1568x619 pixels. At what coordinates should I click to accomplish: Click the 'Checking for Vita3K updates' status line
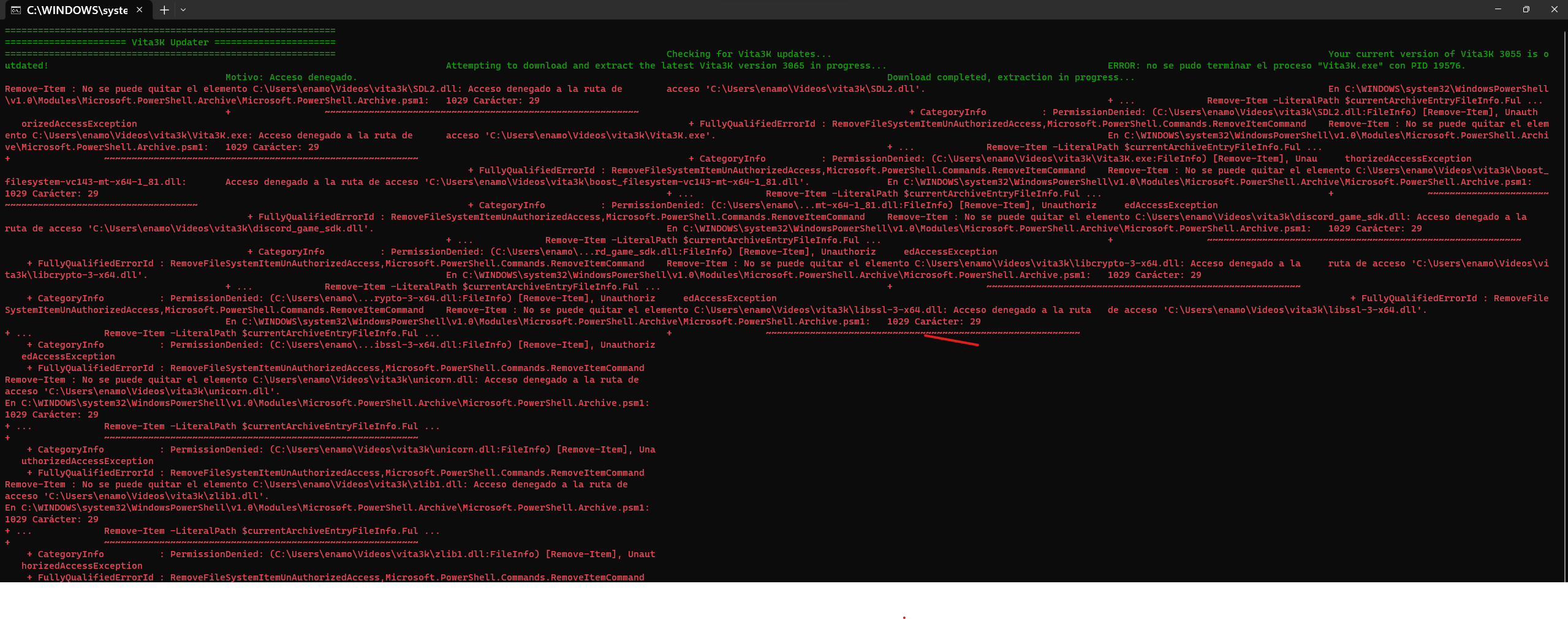click(x=749, y=53)
